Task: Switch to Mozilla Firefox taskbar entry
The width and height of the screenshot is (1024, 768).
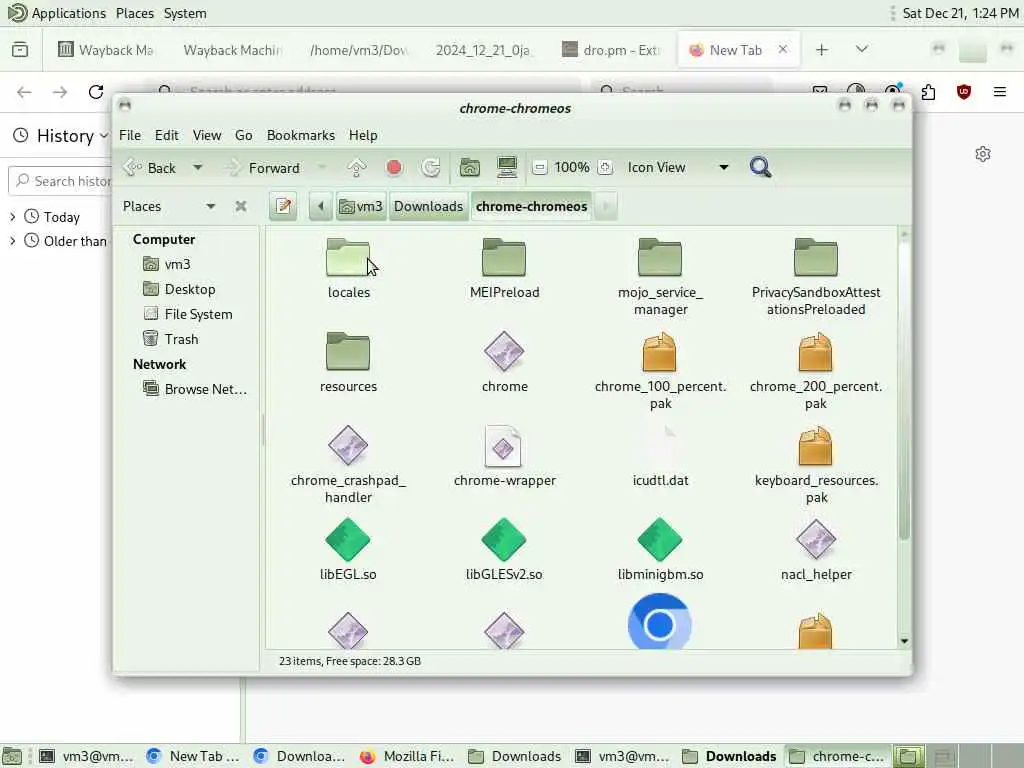Action: (407, 756)
